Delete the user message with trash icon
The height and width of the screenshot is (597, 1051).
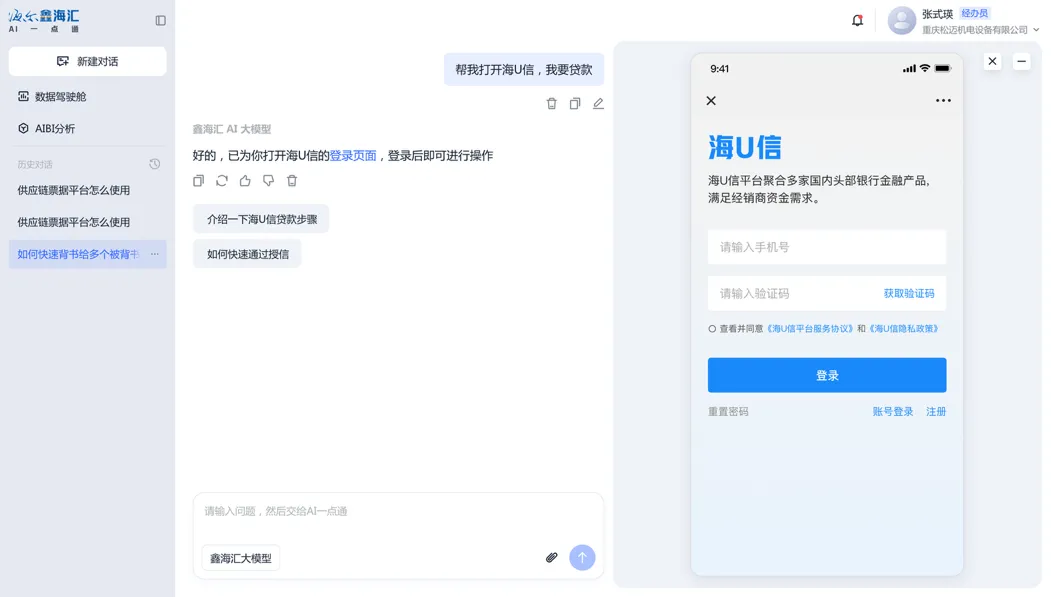551,103
